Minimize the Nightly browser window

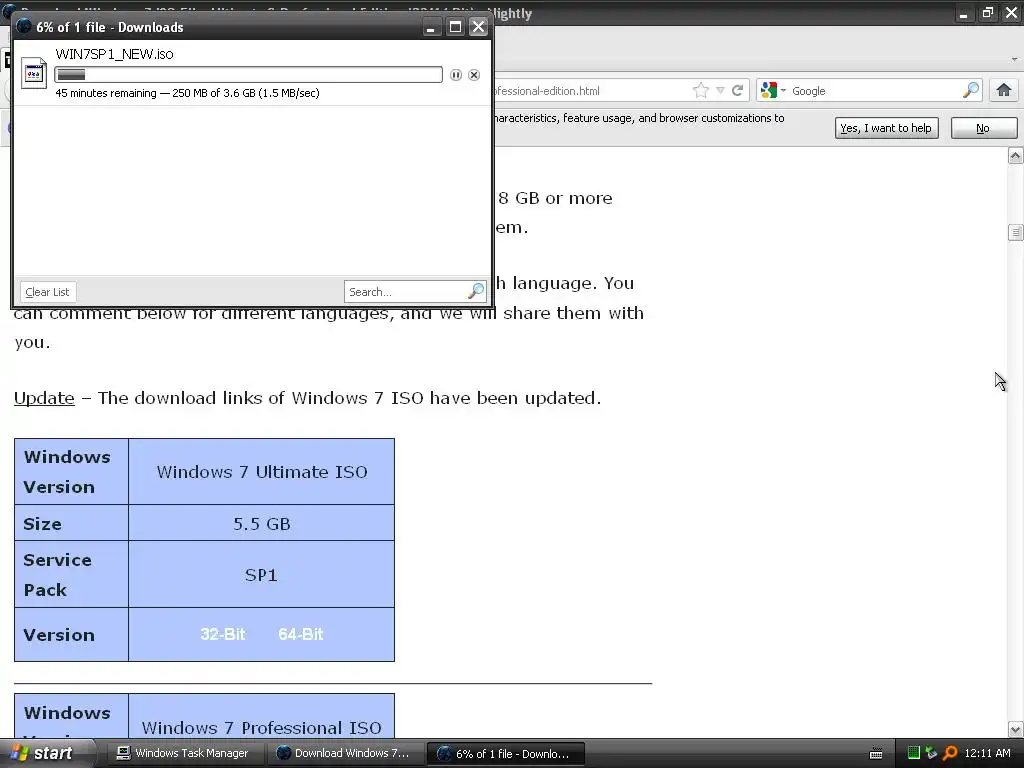point(963,13)
